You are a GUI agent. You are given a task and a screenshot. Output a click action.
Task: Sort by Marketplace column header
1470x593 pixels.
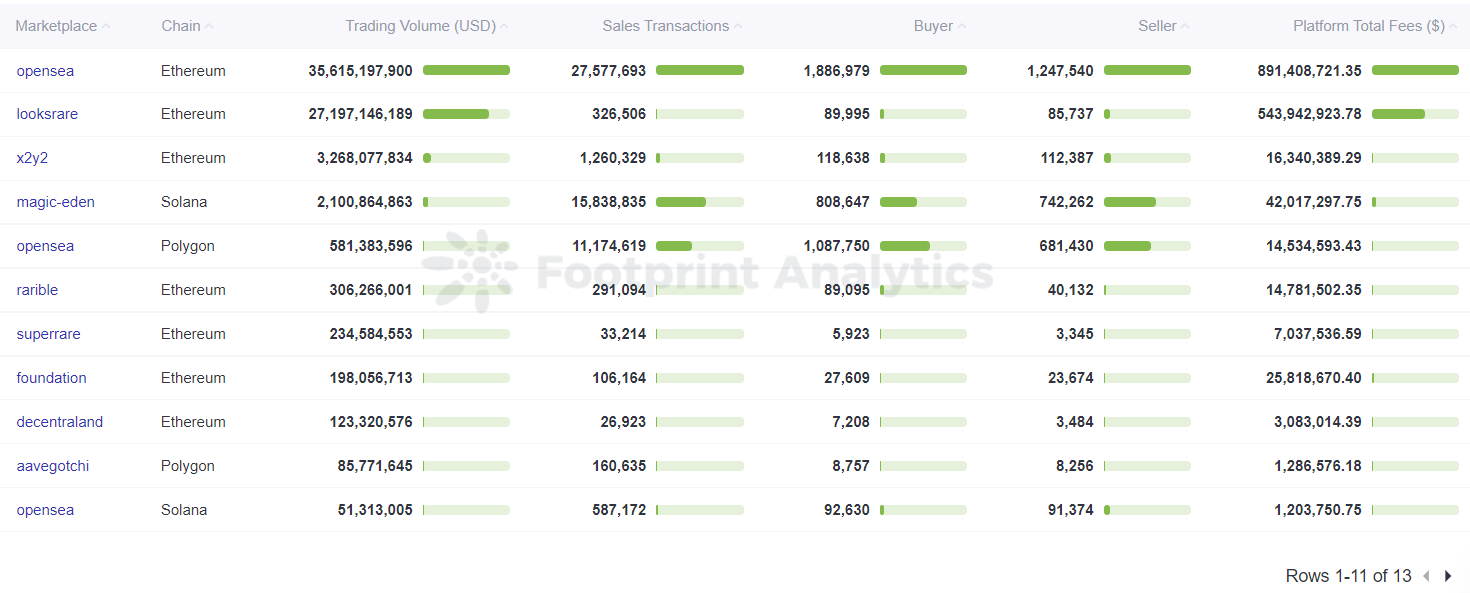point(63,26)
